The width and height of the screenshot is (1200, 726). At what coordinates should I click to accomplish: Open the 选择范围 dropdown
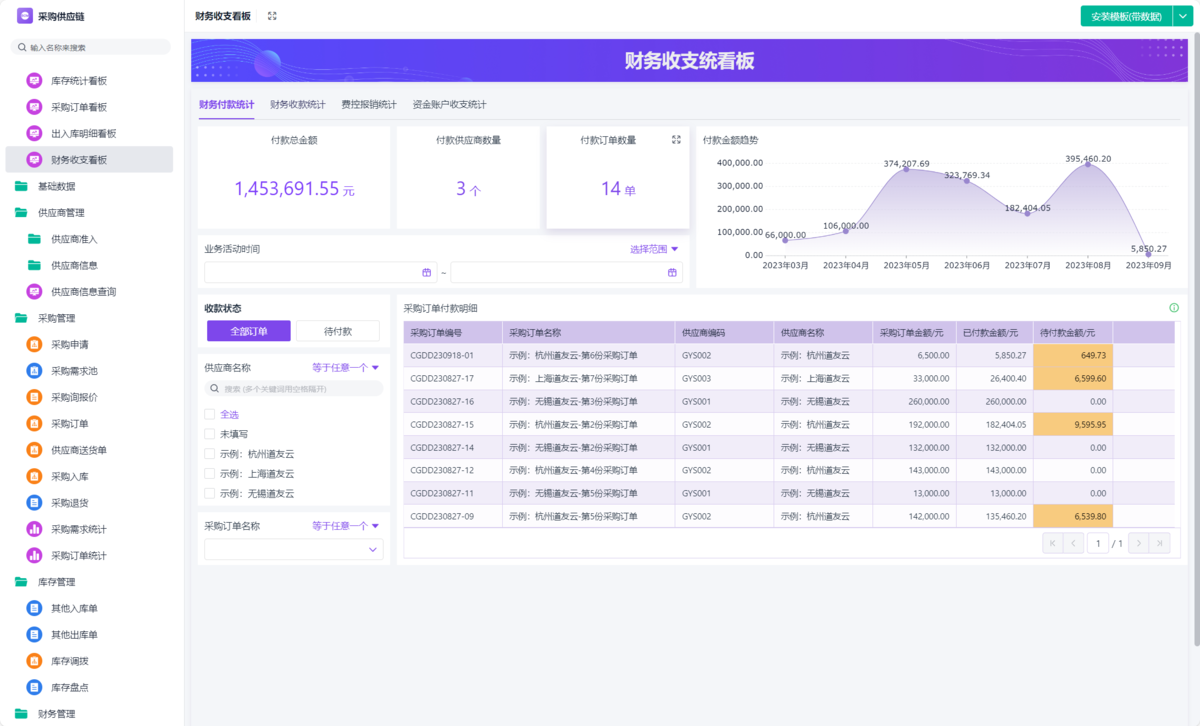coord(654,249)
